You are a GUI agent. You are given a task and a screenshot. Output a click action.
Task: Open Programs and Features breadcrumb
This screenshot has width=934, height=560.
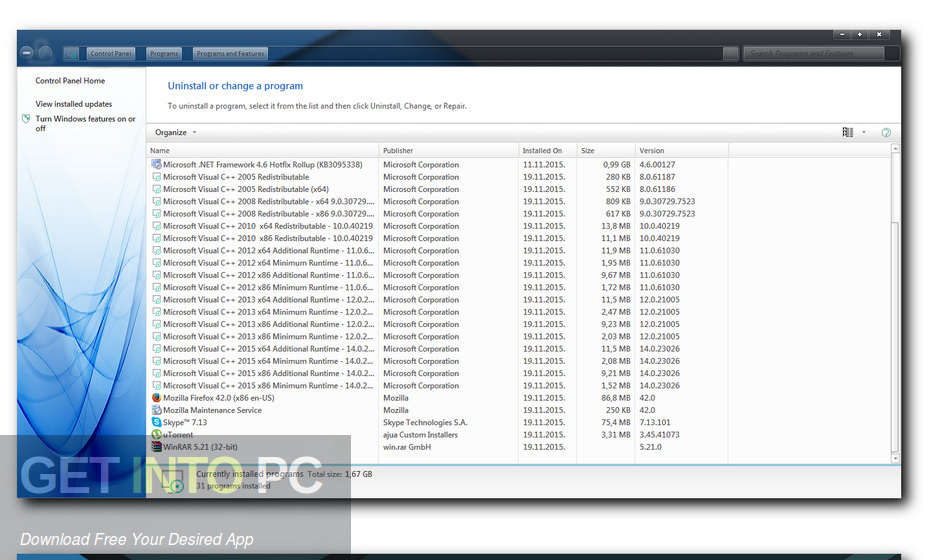tap(230, 54)
